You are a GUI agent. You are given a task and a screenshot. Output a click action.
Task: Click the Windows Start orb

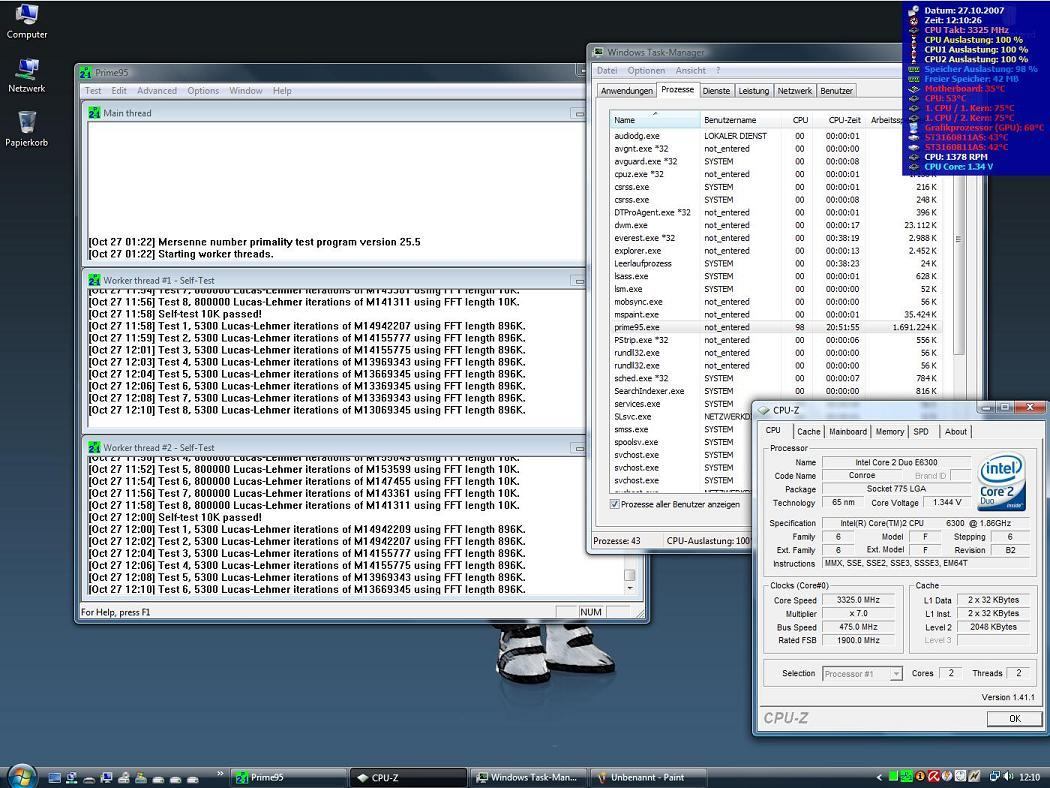pos(21,777)
